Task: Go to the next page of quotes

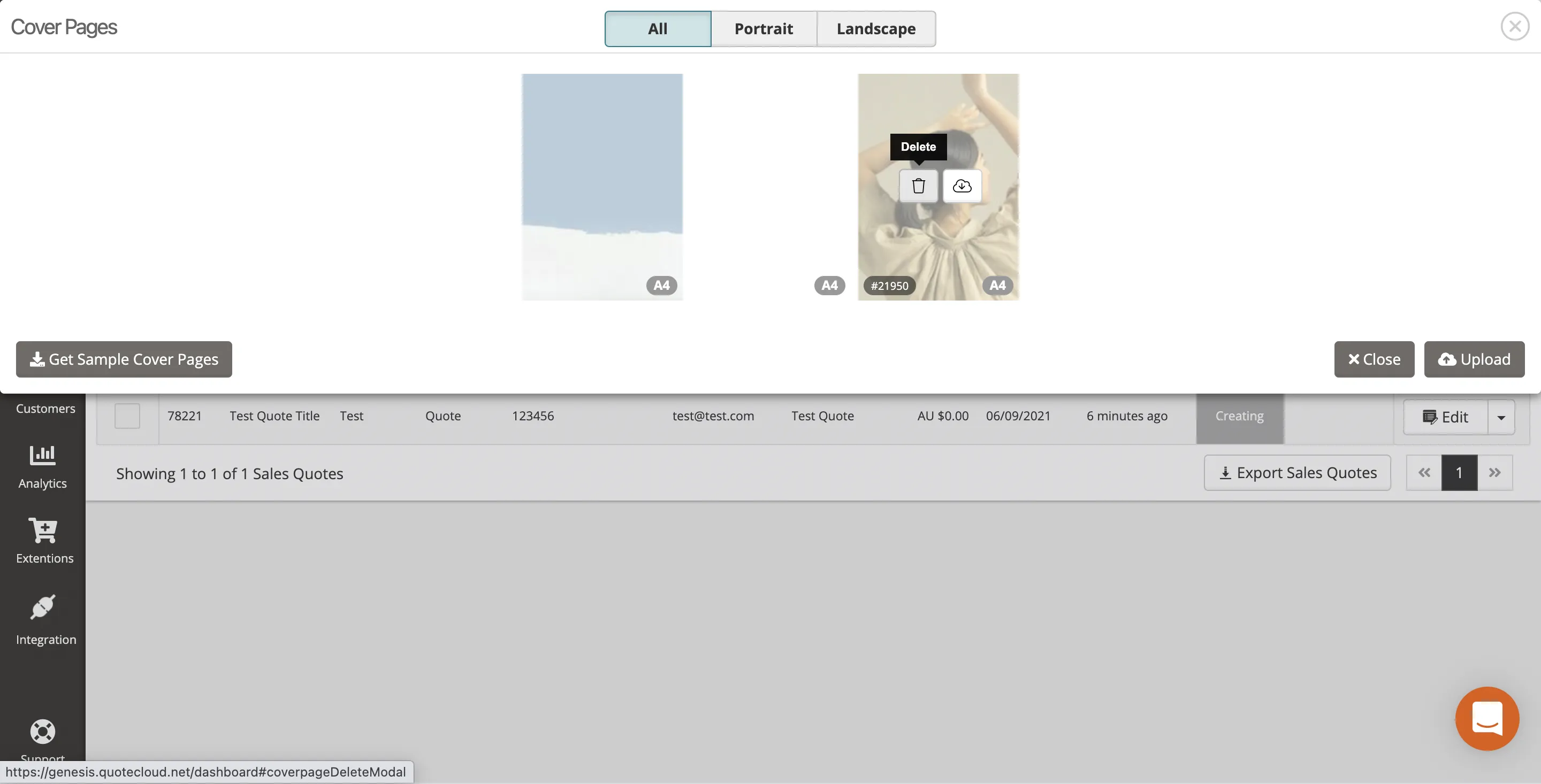Action: [x=1494, y=473]
